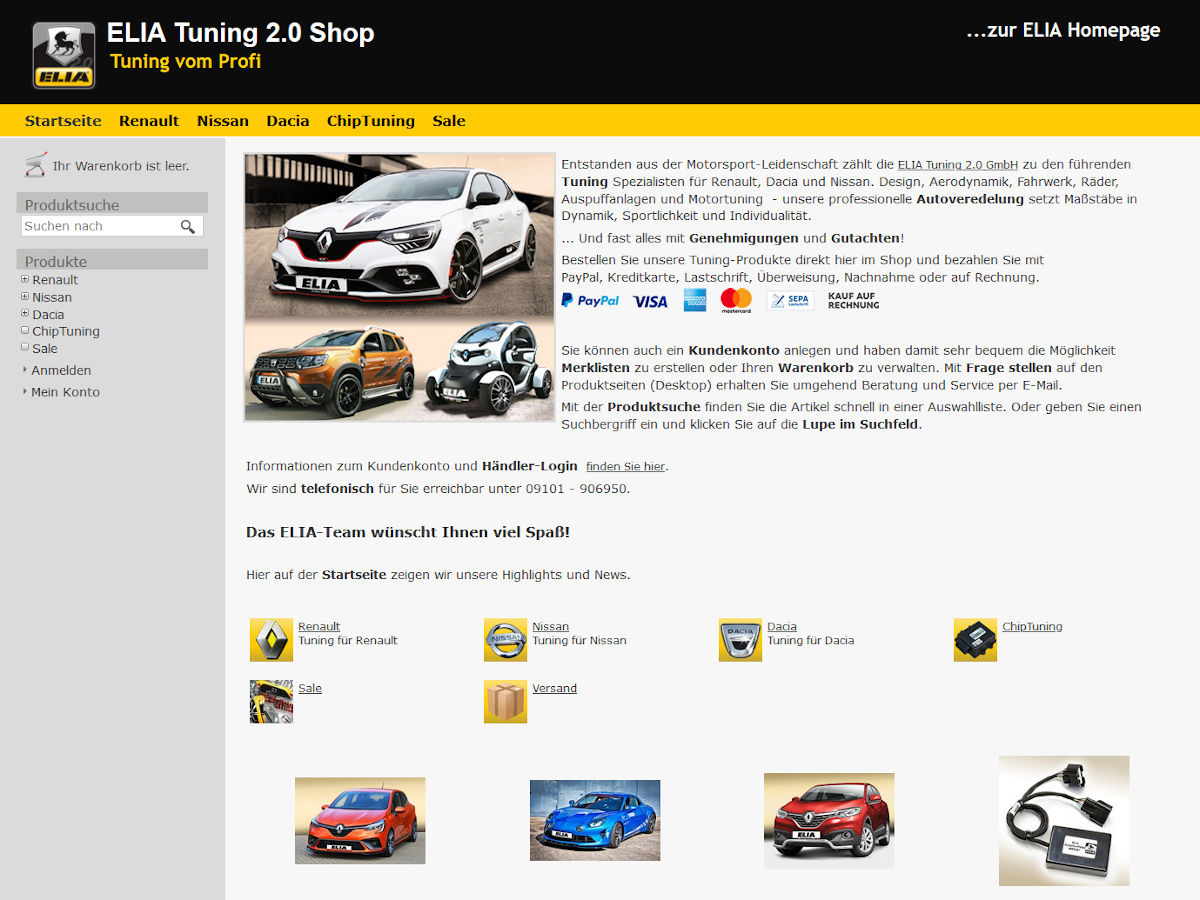Select Nissan in the Produkte tree
The image size is (1200, 900).
point(52,297)
